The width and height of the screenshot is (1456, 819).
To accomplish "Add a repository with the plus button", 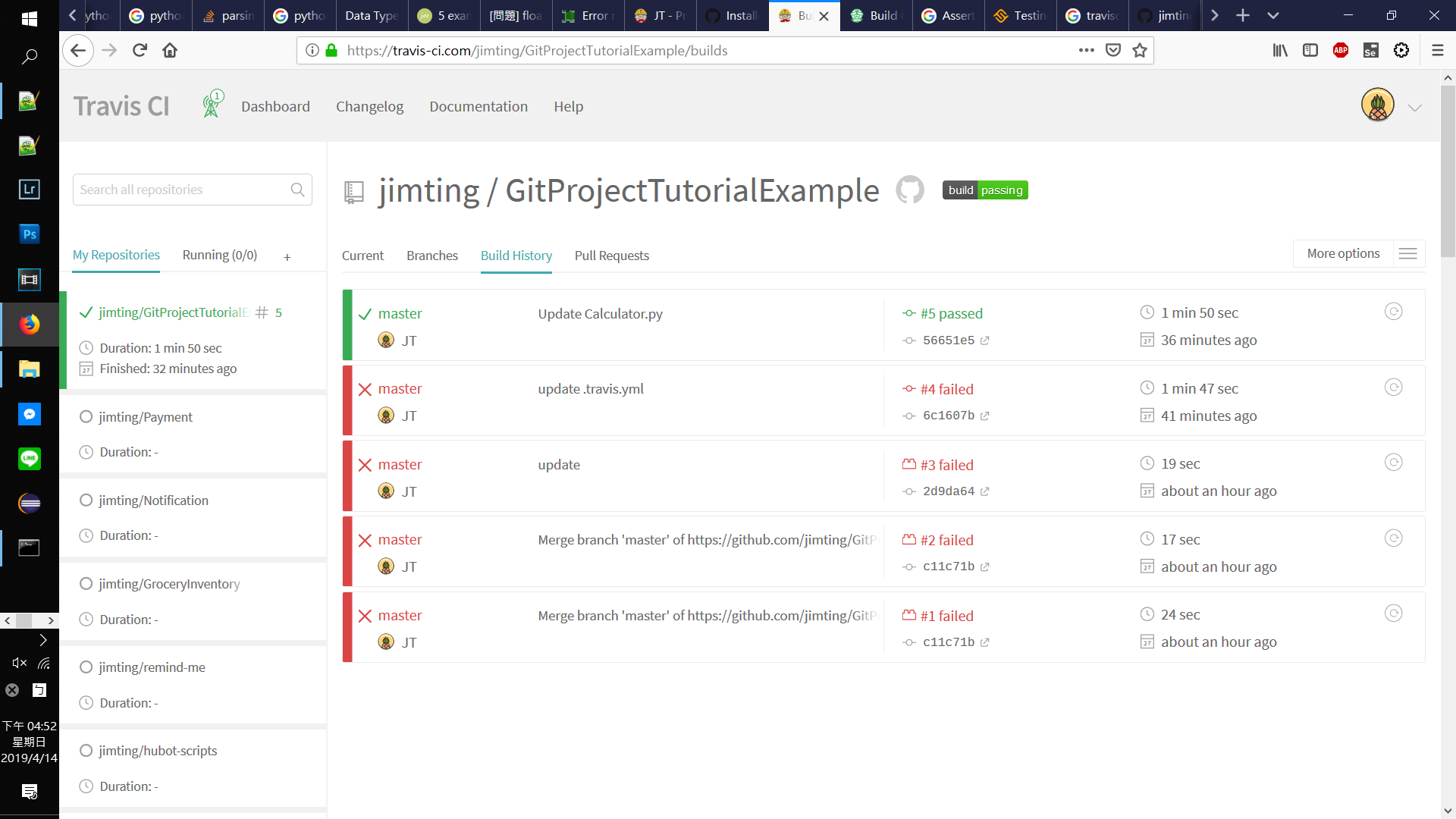I will tap(287, 257).
